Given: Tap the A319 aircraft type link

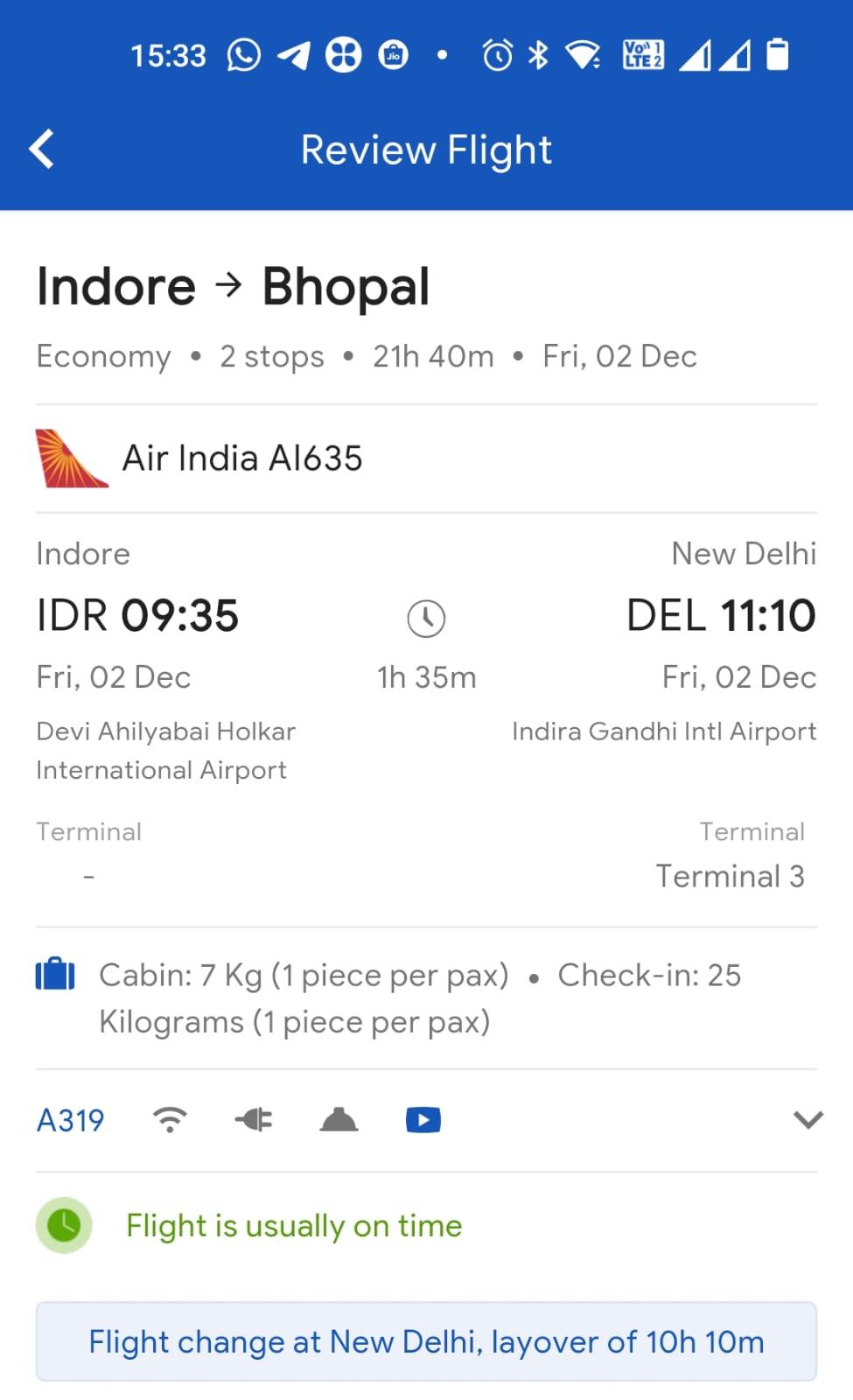Looking at the screenshot, I should 70,1120.
